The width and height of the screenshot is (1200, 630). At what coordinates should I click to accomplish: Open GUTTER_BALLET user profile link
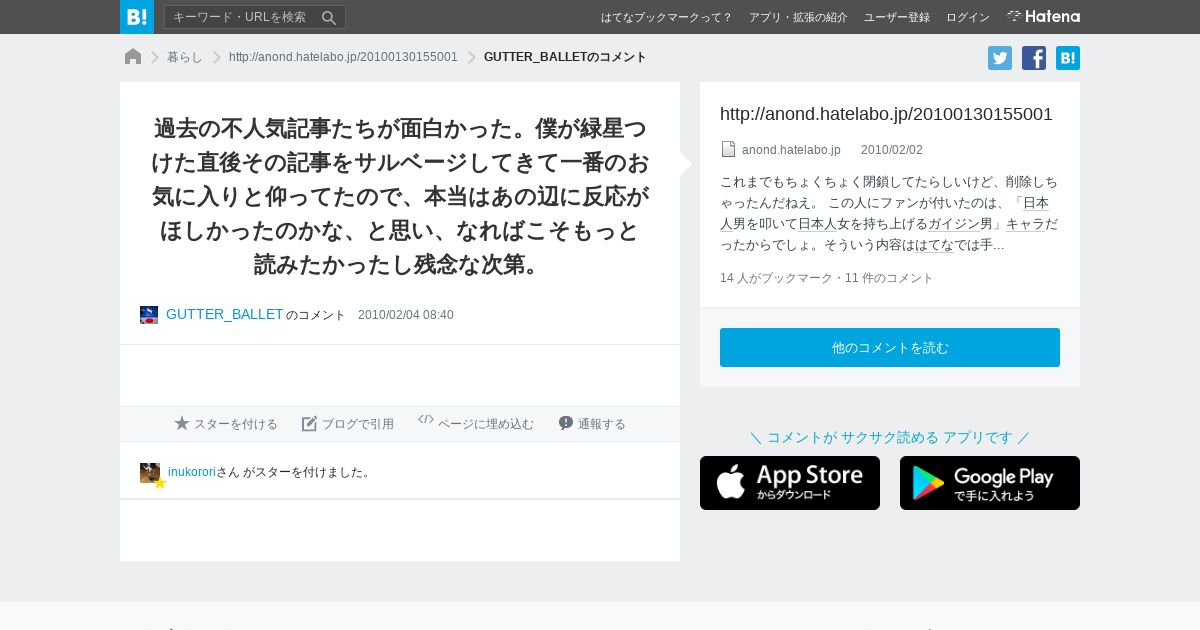(225, 314)
